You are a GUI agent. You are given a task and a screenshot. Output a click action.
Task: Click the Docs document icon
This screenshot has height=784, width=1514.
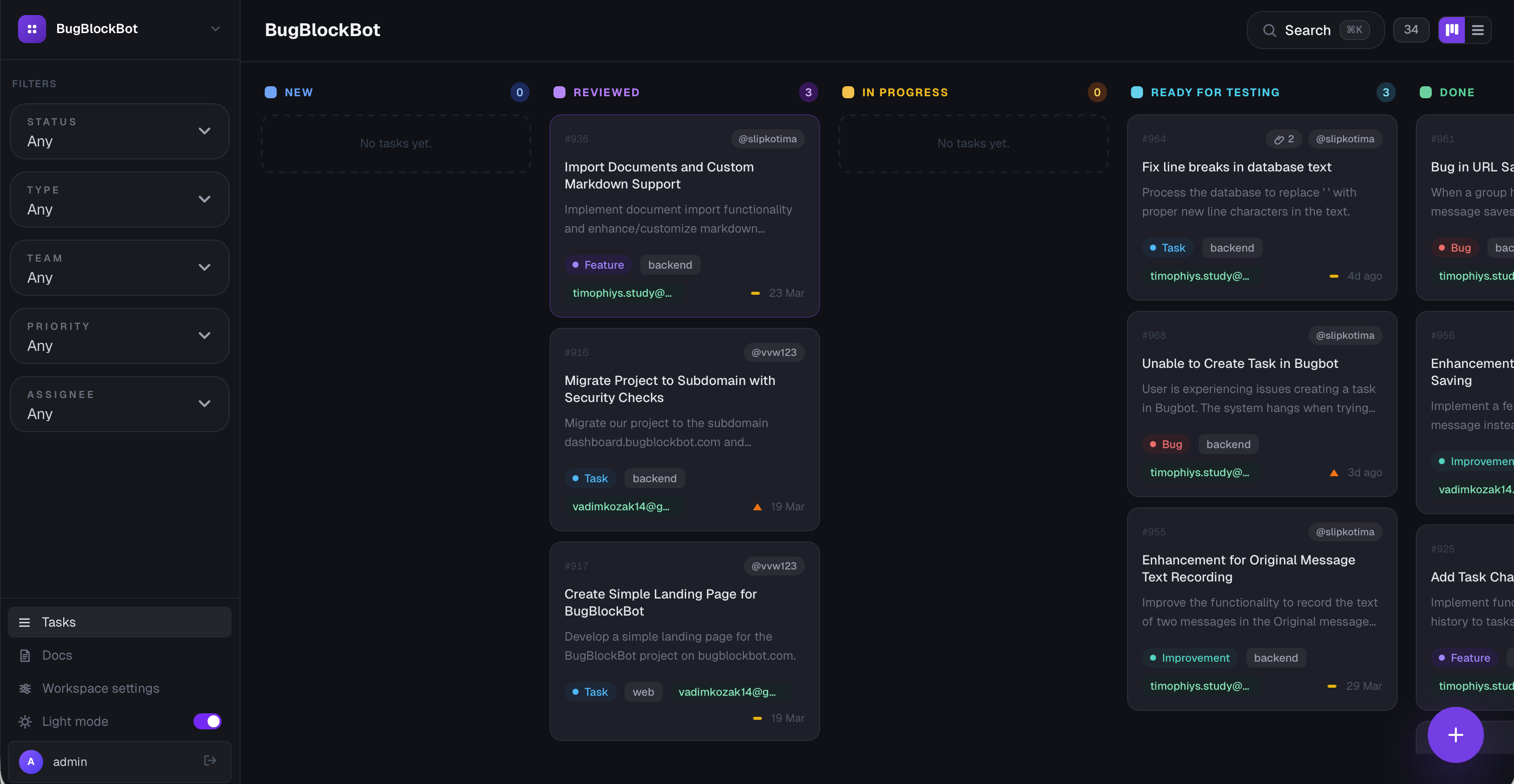25,655
